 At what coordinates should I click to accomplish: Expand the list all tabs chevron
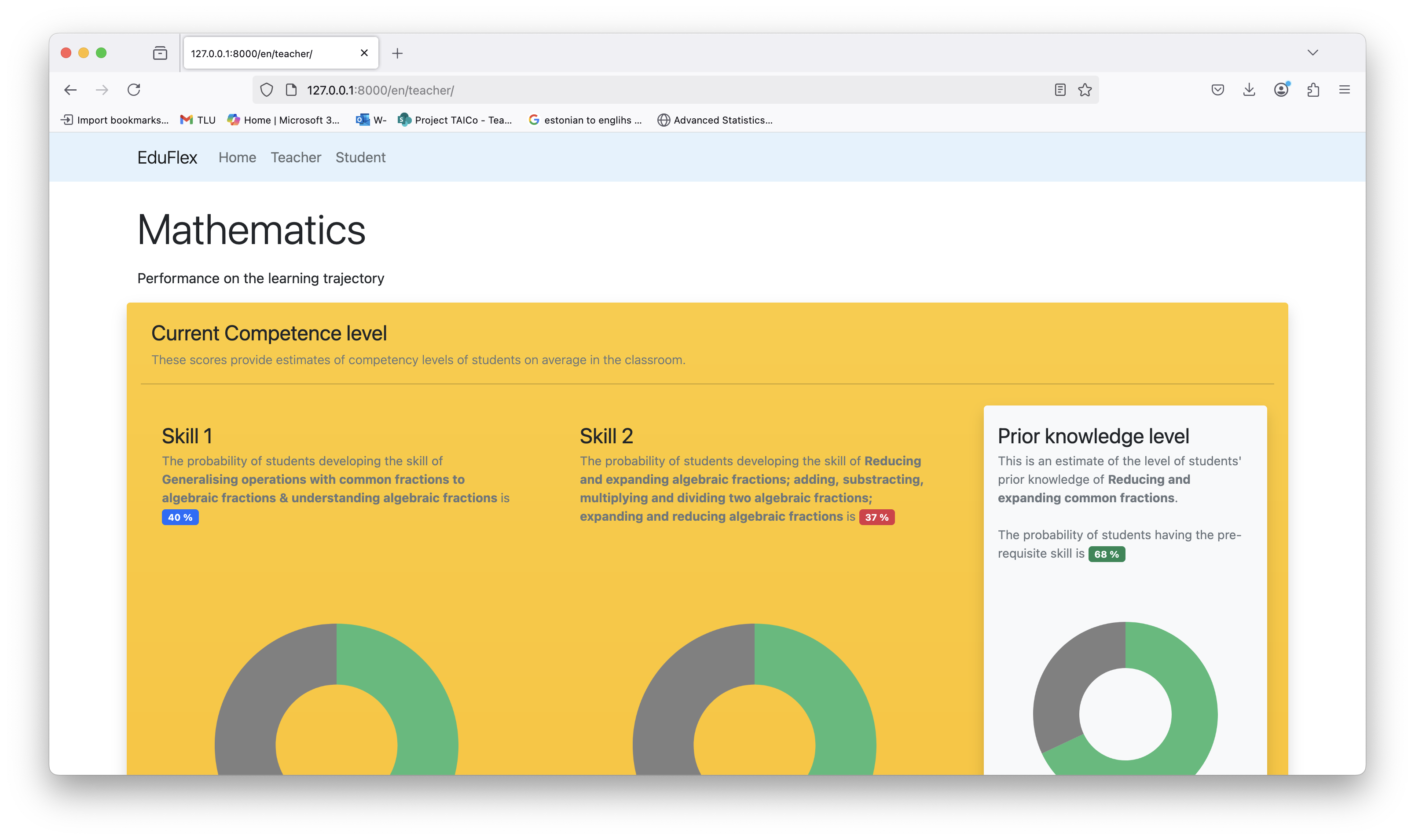(x=1312, y=53)
